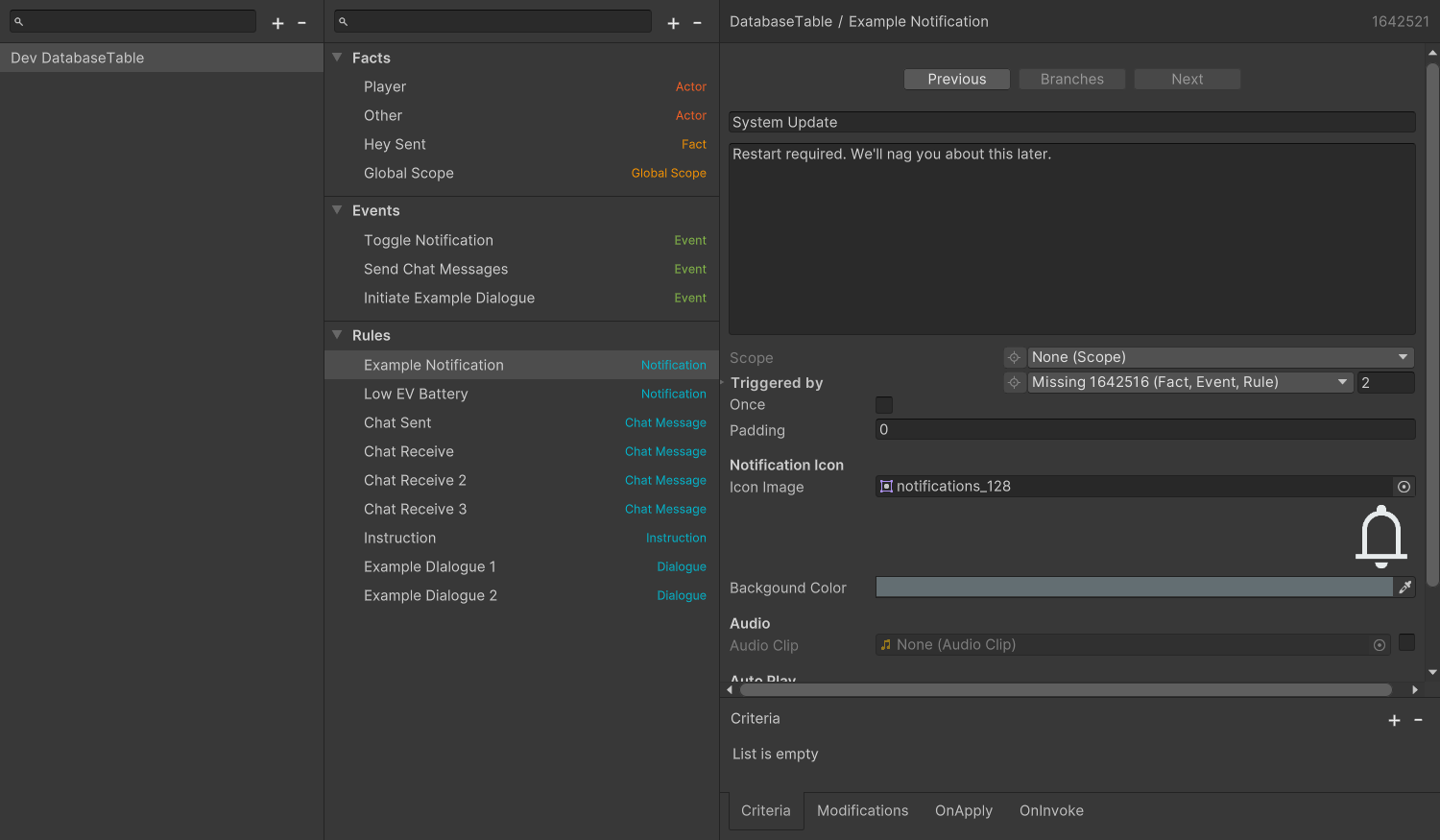Click the Previous button
The image size is (1440, 840).
956,79
